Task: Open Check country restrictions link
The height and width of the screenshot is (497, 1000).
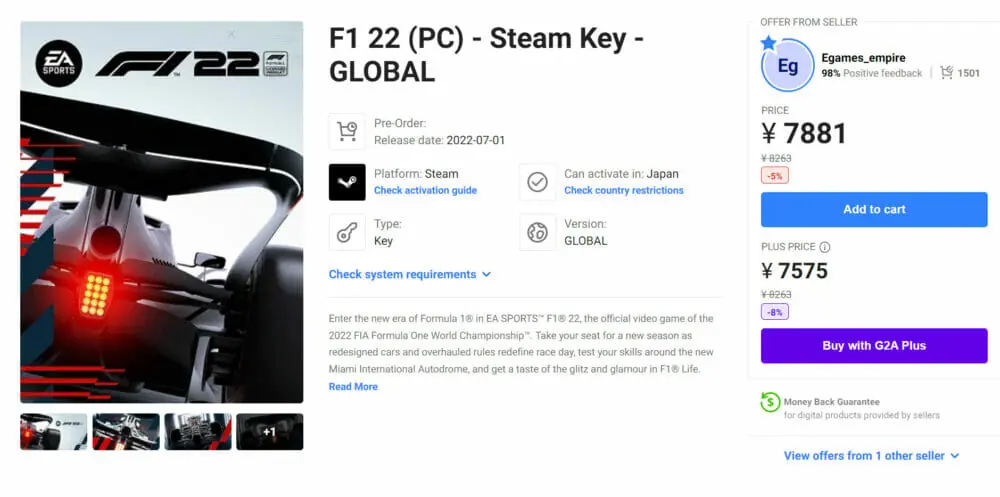Action: point(624,190)
